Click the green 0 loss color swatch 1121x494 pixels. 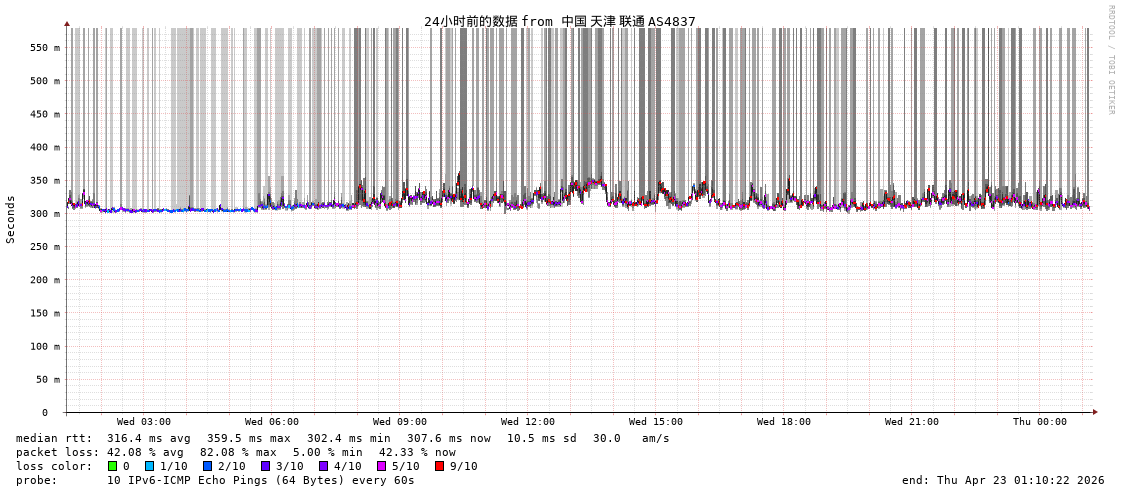pyautogui.click(x=113, y=466)
